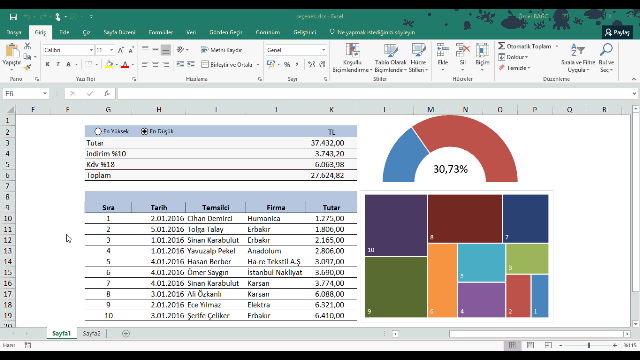Open Hücre Stilleri cell styles
Screen dimensions: 640x360
point(418,58)
